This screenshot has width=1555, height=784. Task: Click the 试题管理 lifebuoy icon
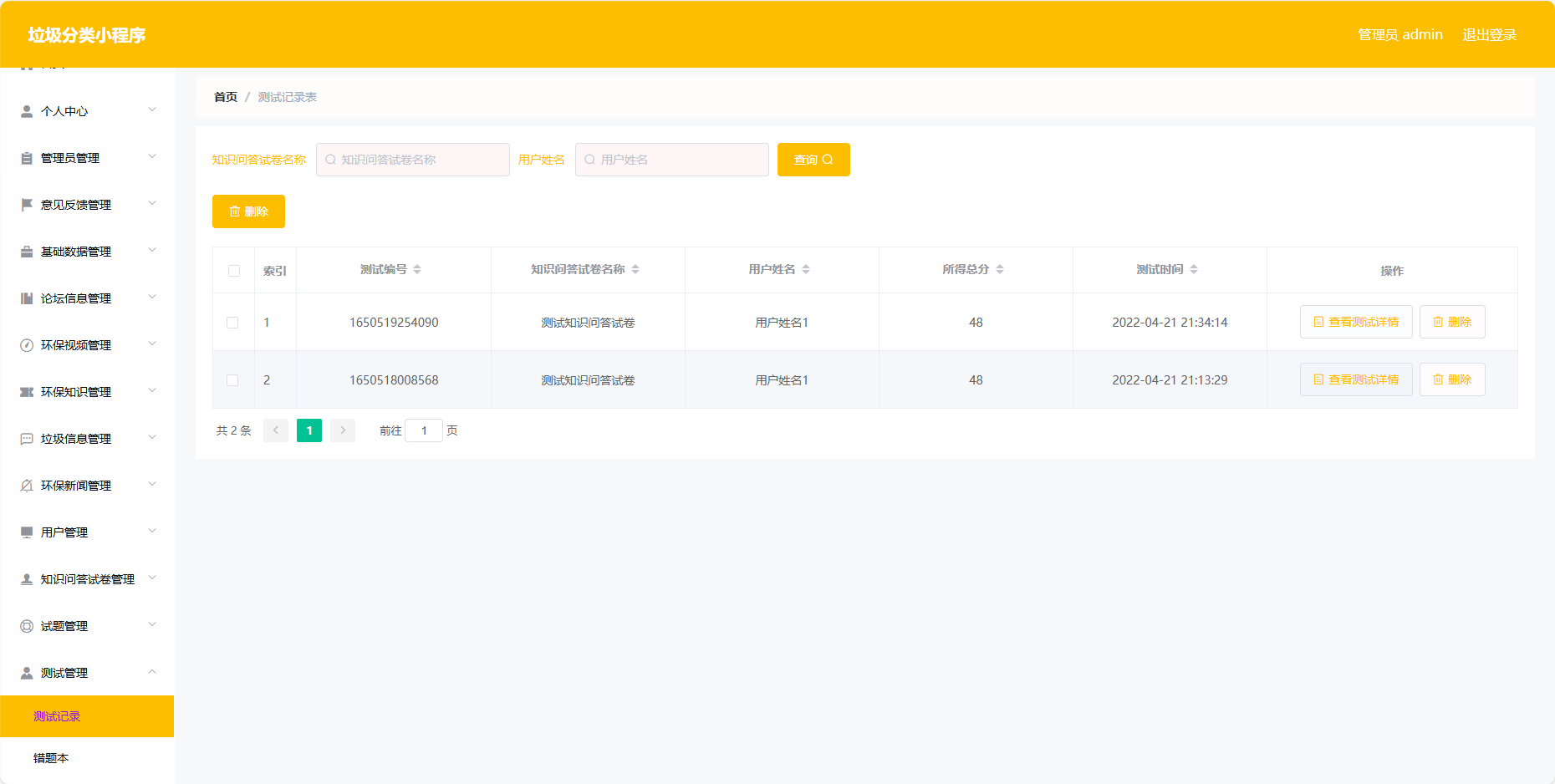(27, 626)
